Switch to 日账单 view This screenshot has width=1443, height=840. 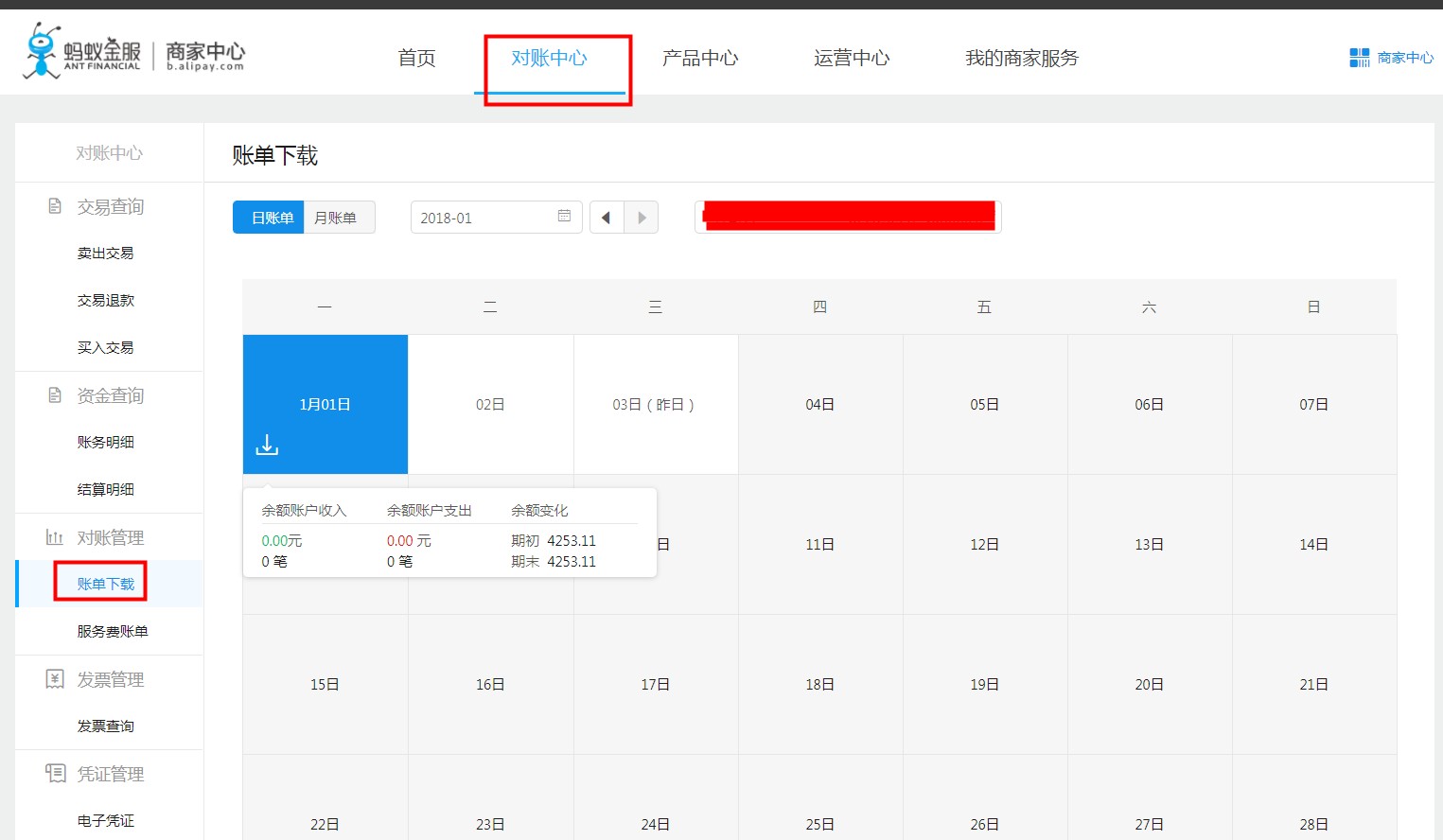tap(269, 218)
